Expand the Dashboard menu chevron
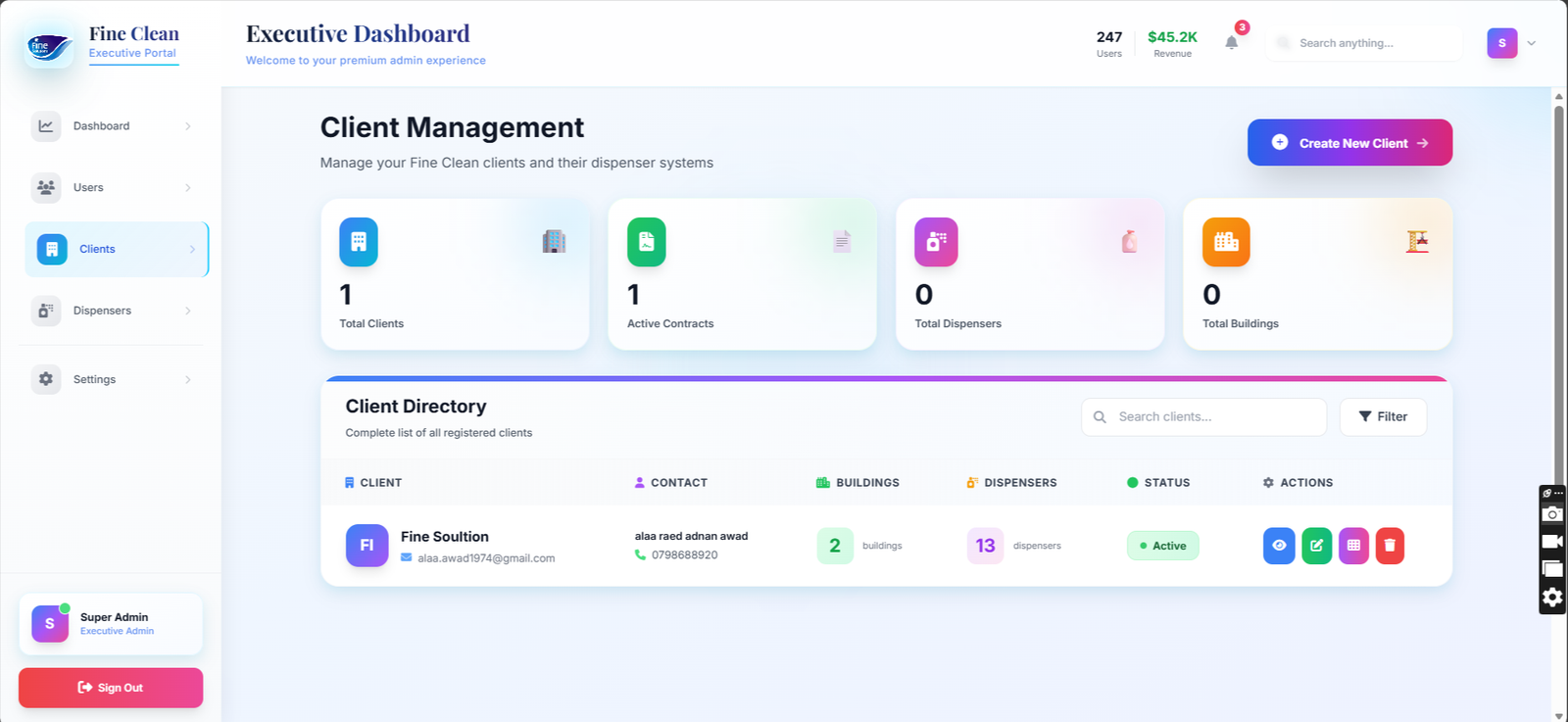Image resolution: width=1568 pixels, height=722 pixels. point(188,126)
